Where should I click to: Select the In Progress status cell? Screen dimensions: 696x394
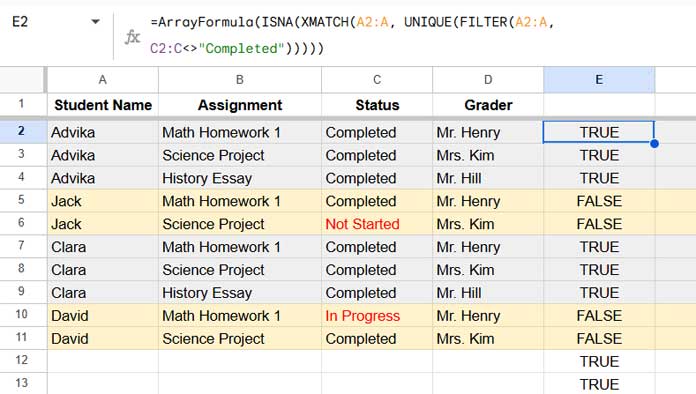pos(377,315)
